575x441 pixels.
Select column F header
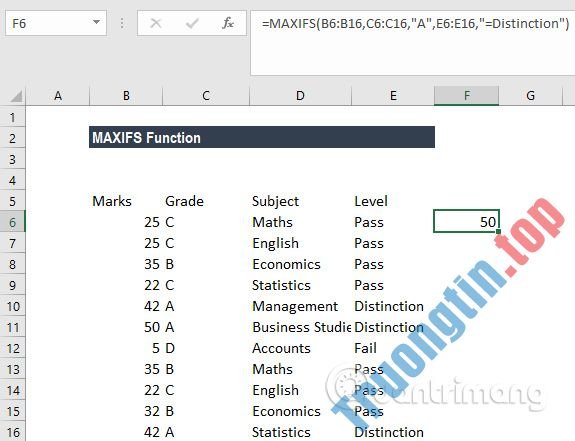click(x=466, y=96)
